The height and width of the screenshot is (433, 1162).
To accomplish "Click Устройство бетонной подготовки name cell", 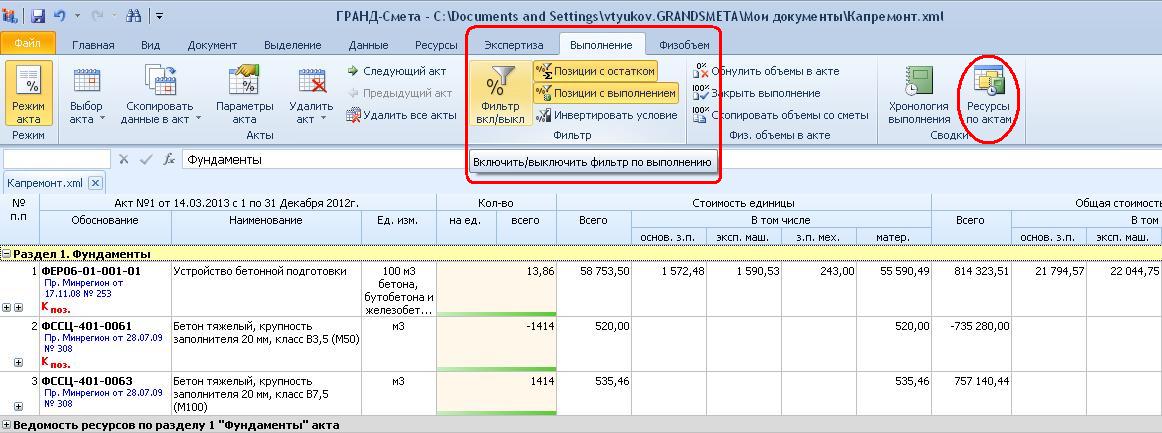I will point(267,288).
